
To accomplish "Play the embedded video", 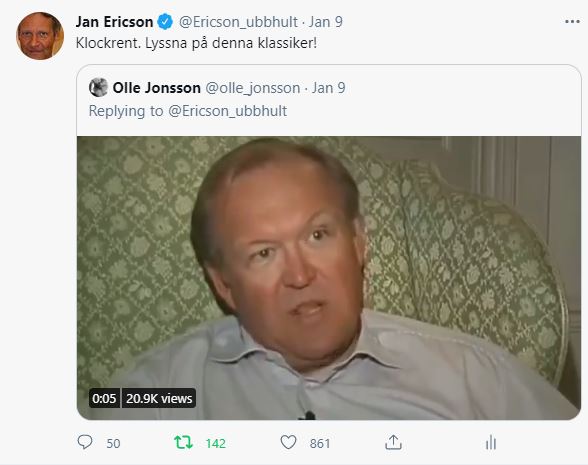I will 329,278.
